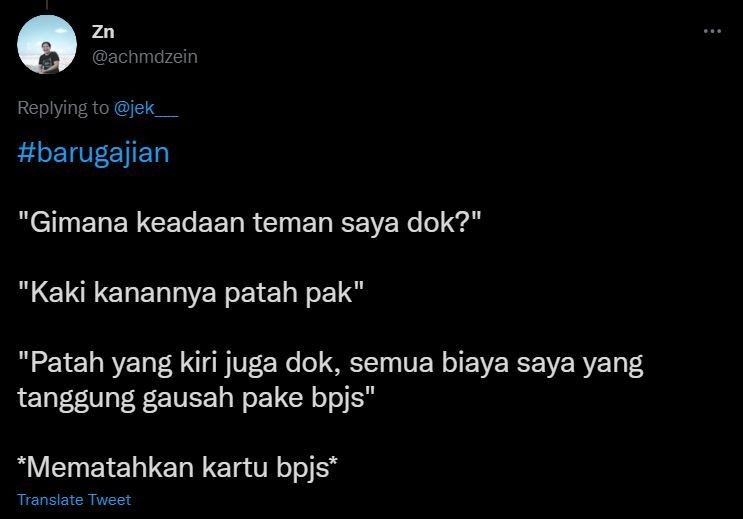Click empty tweet area right of hashtag
The height and width of the screenshot is (519, 743).
(426, 153)
